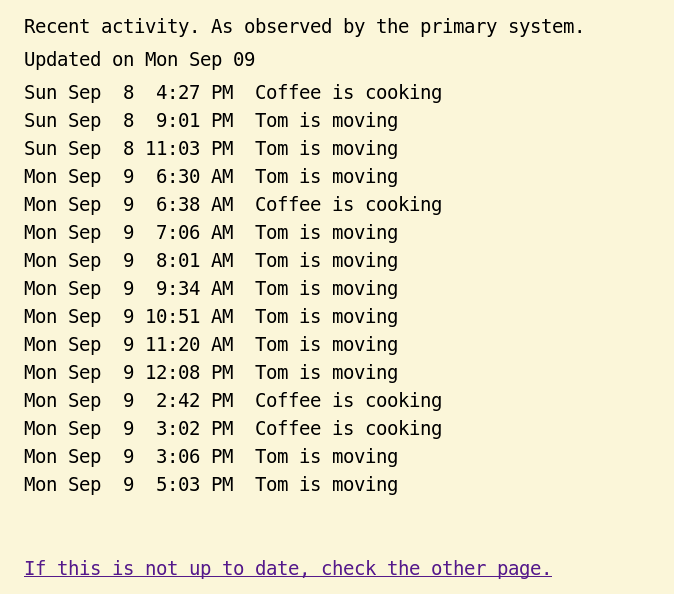This screenshot has height=594, width=674.
Task: Select the Mon 5:03 PM Tom is moving entry
Action: 210,485
